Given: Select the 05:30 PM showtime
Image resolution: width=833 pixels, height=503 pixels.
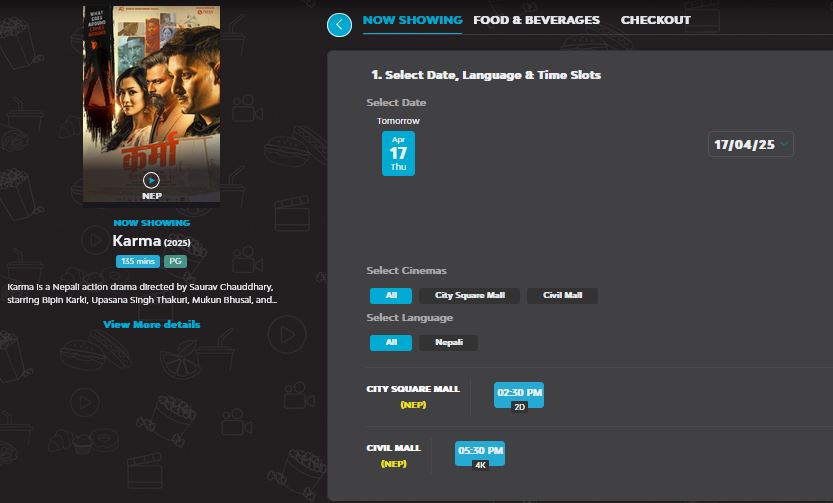Looking at the screenshot, I should [x=480, y=452].
